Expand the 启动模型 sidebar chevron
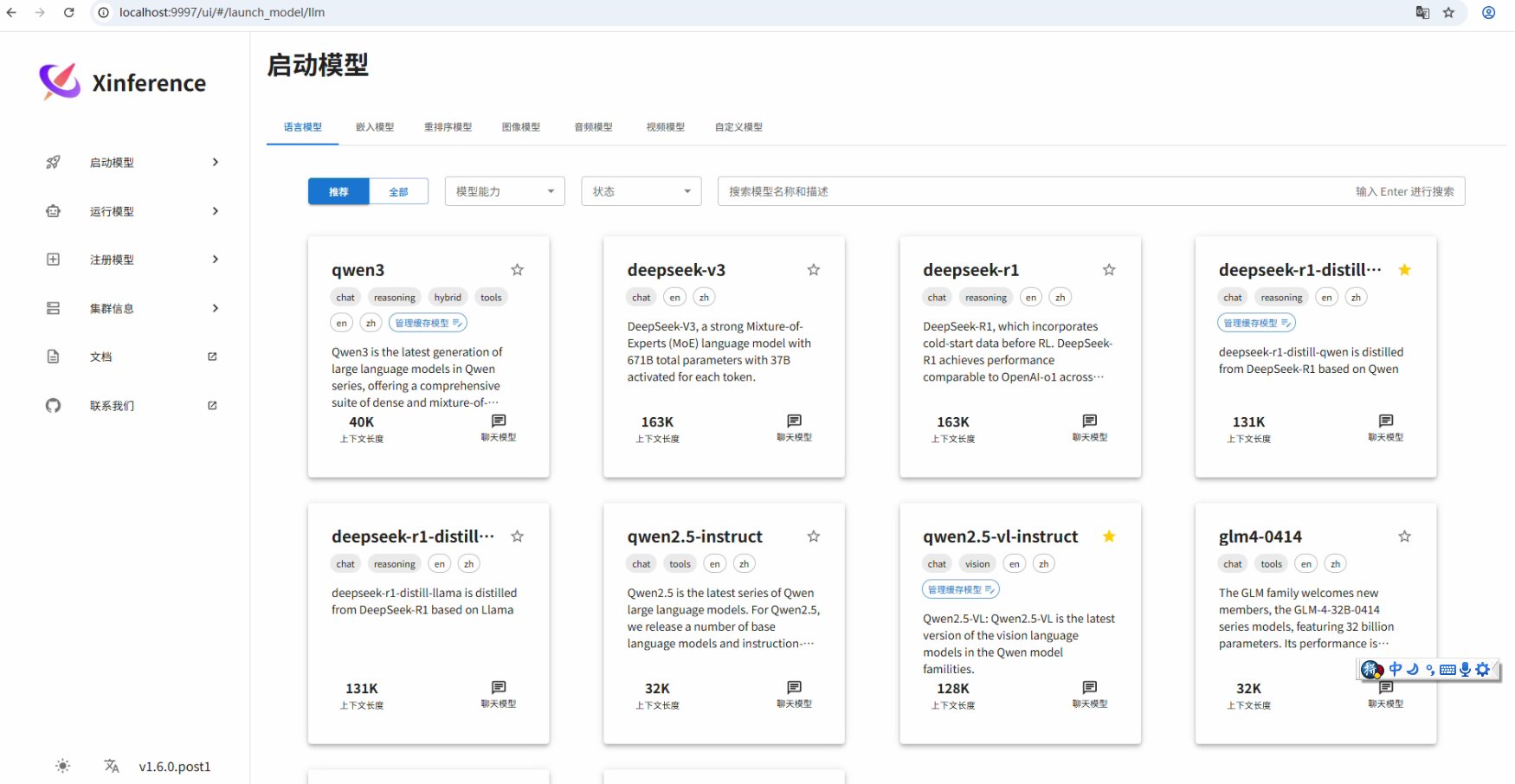The image size is (1515, 784). 216,162
